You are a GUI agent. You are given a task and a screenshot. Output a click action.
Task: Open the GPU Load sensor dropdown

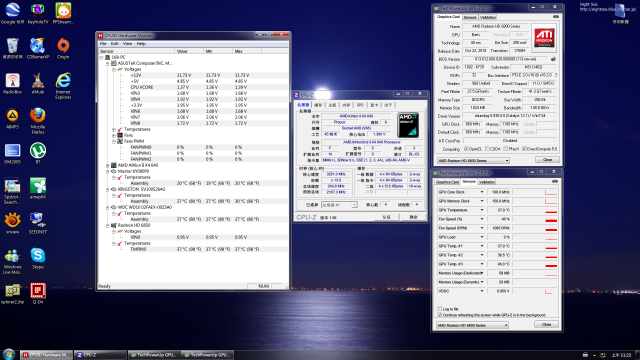(x=482, y=237)
